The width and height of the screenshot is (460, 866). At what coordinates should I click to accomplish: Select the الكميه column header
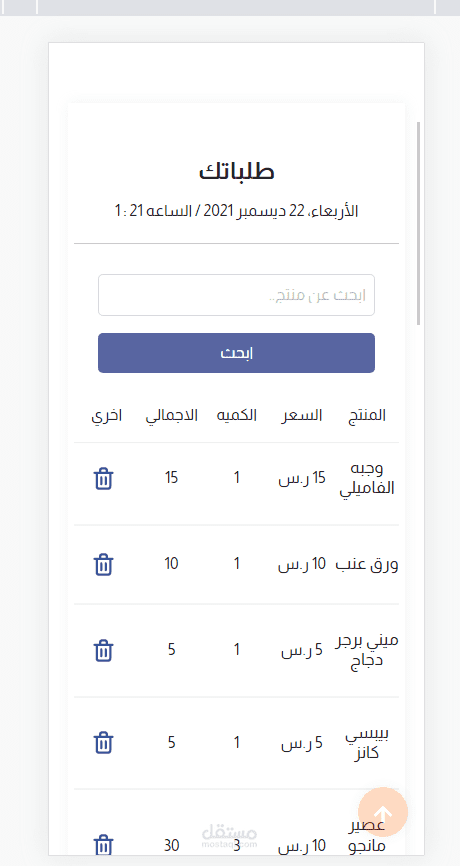click(x=236, y=416)
